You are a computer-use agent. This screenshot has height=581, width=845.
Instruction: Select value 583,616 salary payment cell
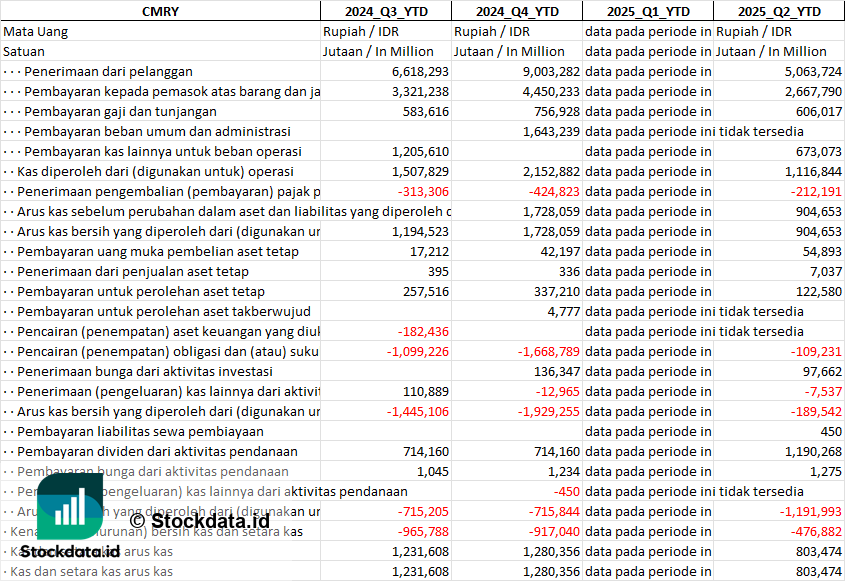(x=386, y=112)
